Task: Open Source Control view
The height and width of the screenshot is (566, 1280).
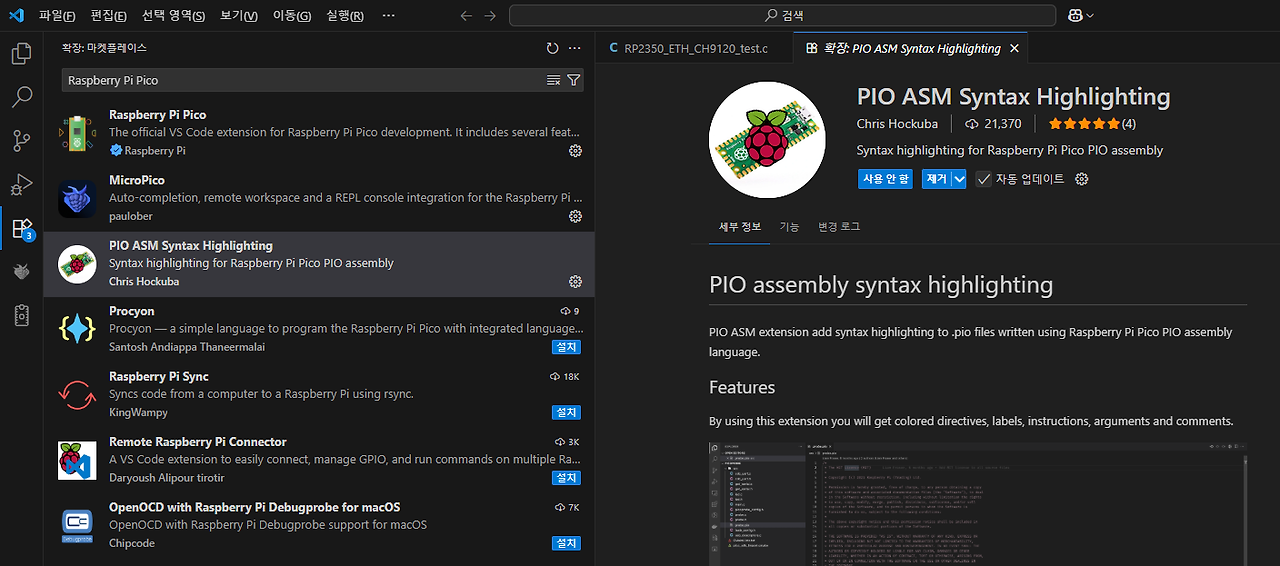Action: 22,141
